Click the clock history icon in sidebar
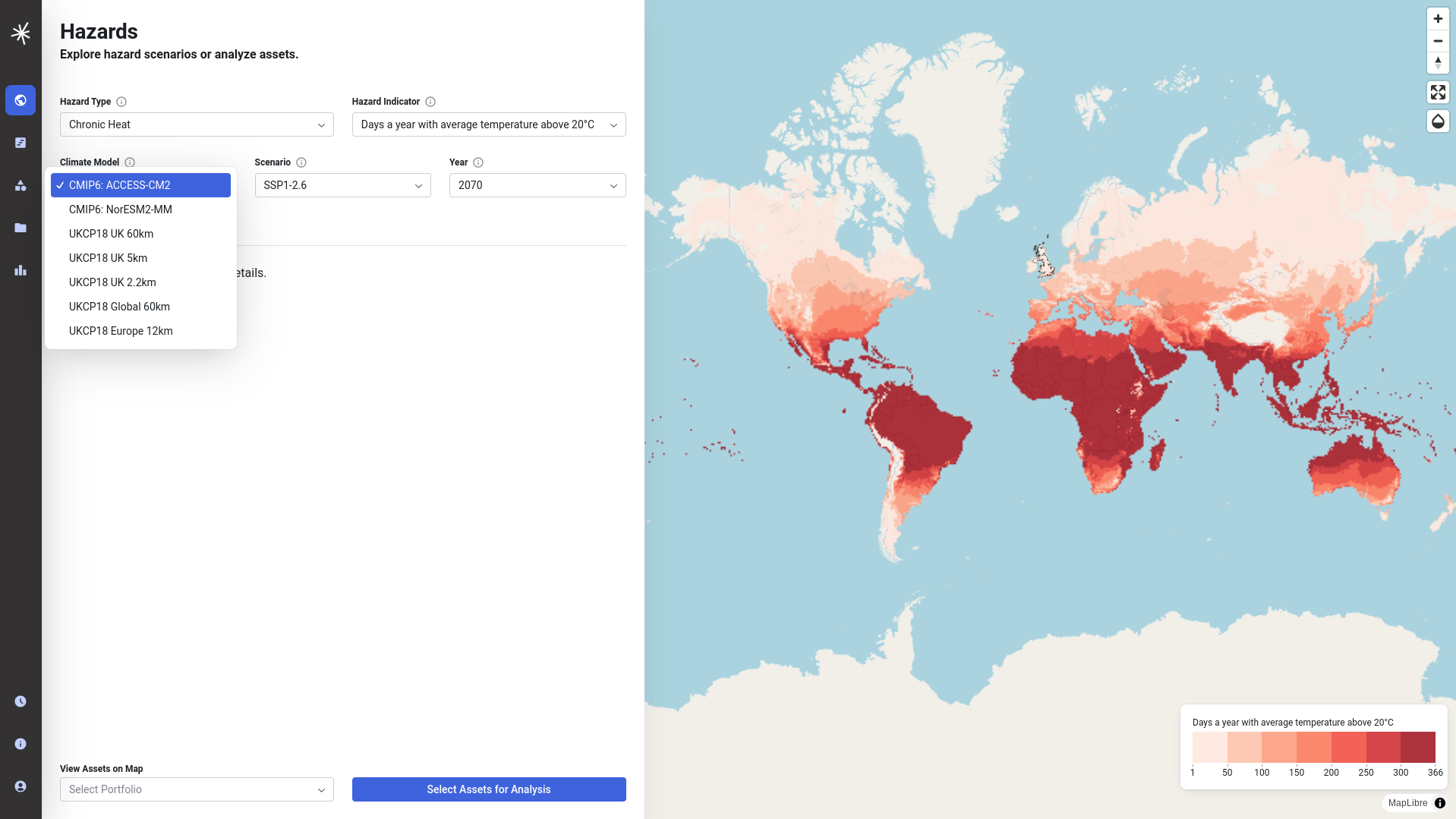This screenshot has height=819, width=1456. click(20, 701)
